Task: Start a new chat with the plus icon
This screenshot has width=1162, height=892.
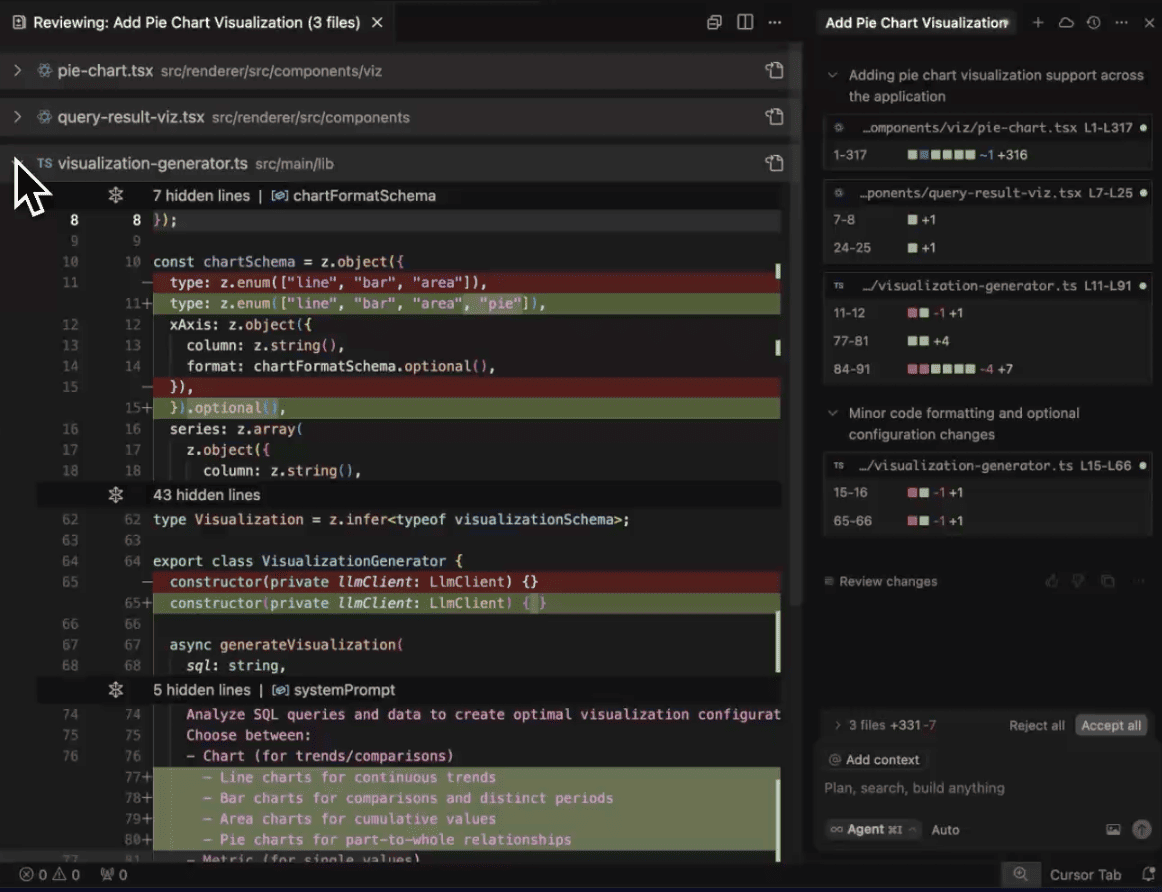Action: point(1038,22)
